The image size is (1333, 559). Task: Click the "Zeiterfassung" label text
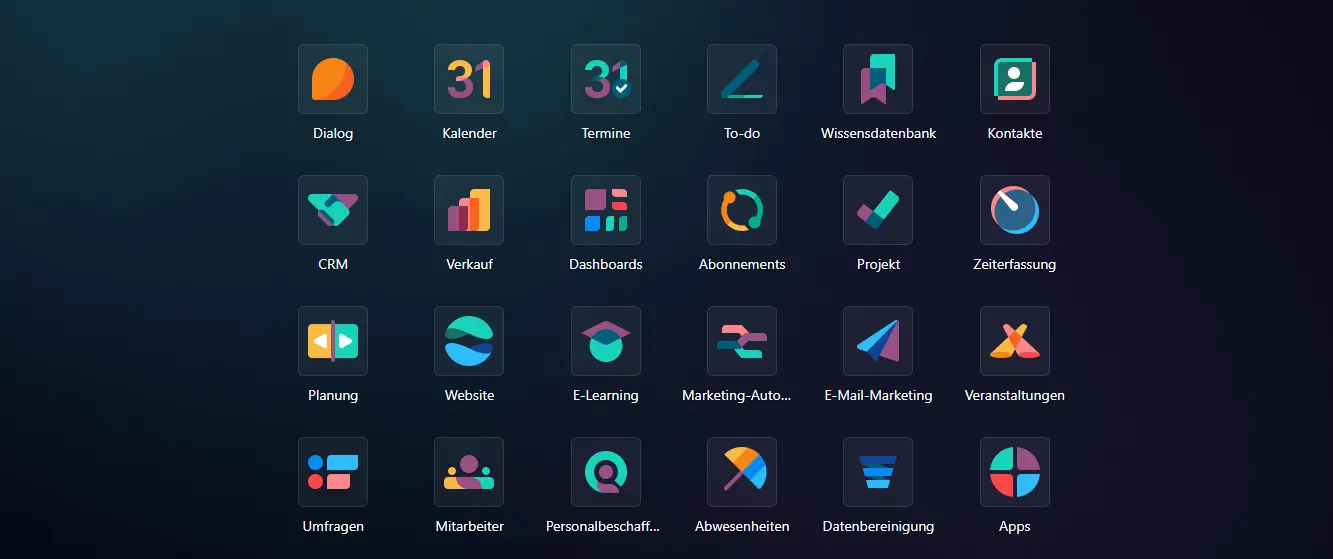tap(1015, 264)
